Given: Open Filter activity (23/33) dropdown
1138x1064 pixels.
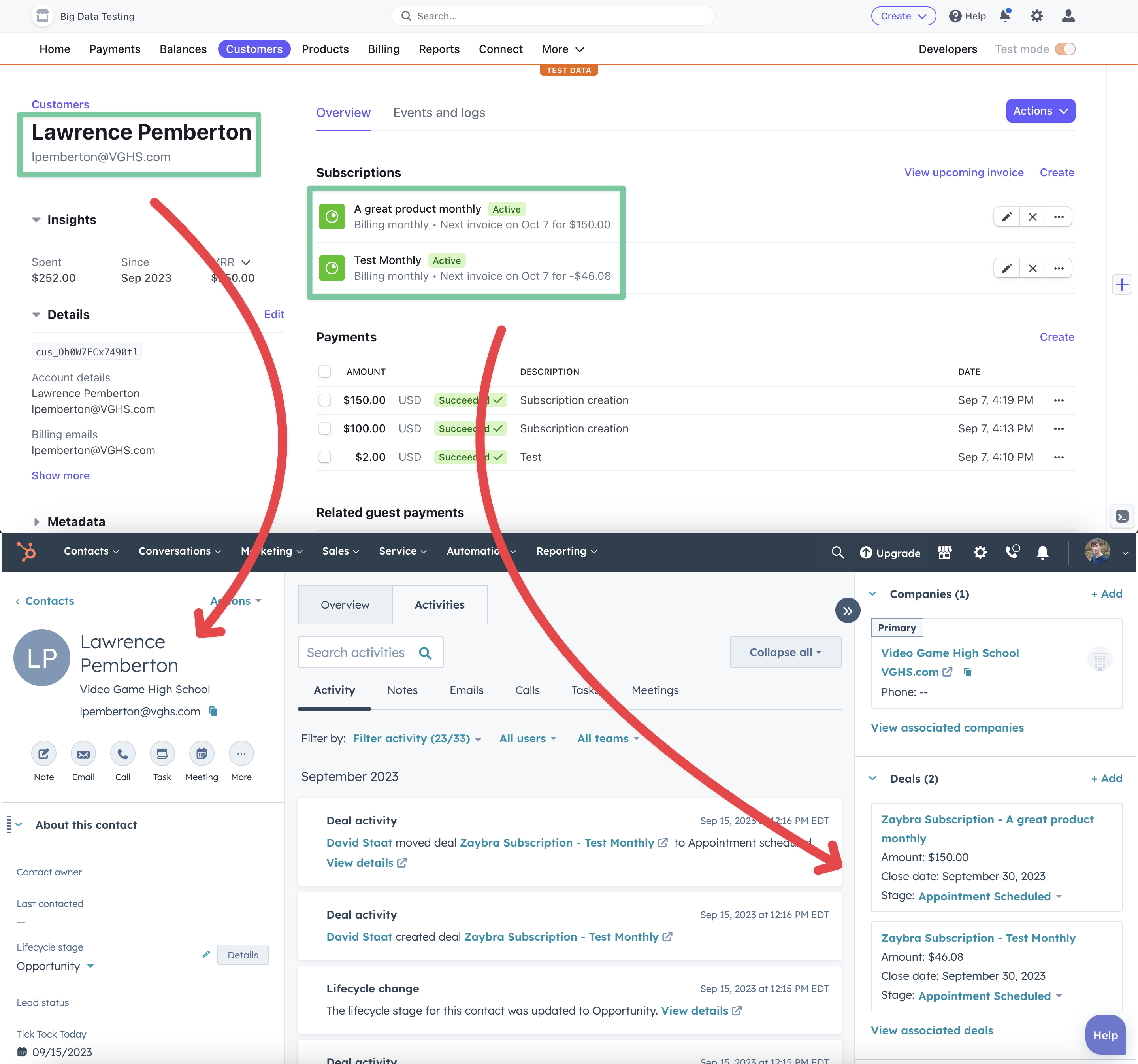Looking at the screenshot, I should (x=417, y=739).
